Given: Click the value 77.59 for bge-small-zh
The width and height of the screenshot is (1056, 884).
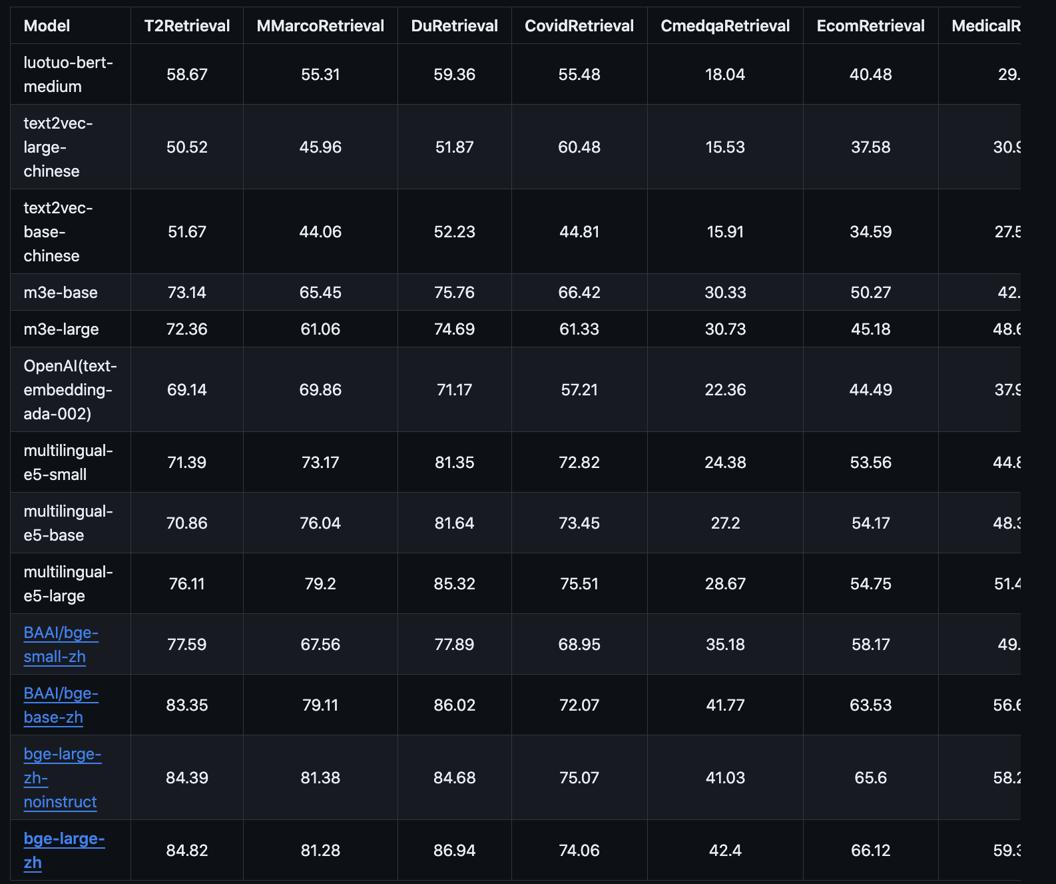Looking at the screenshot, I should point(187,644).
